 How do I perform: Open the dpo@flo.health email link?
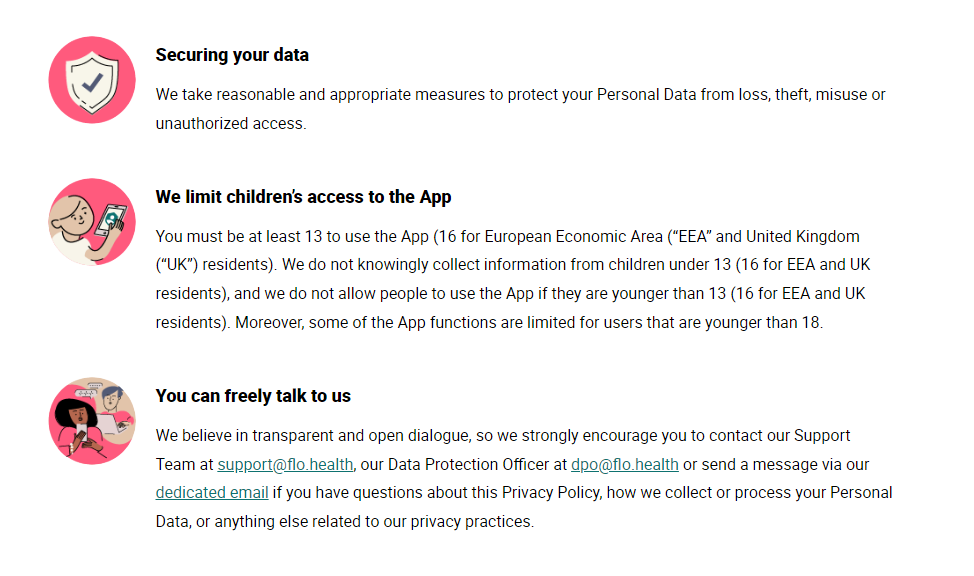click(624, 464)
